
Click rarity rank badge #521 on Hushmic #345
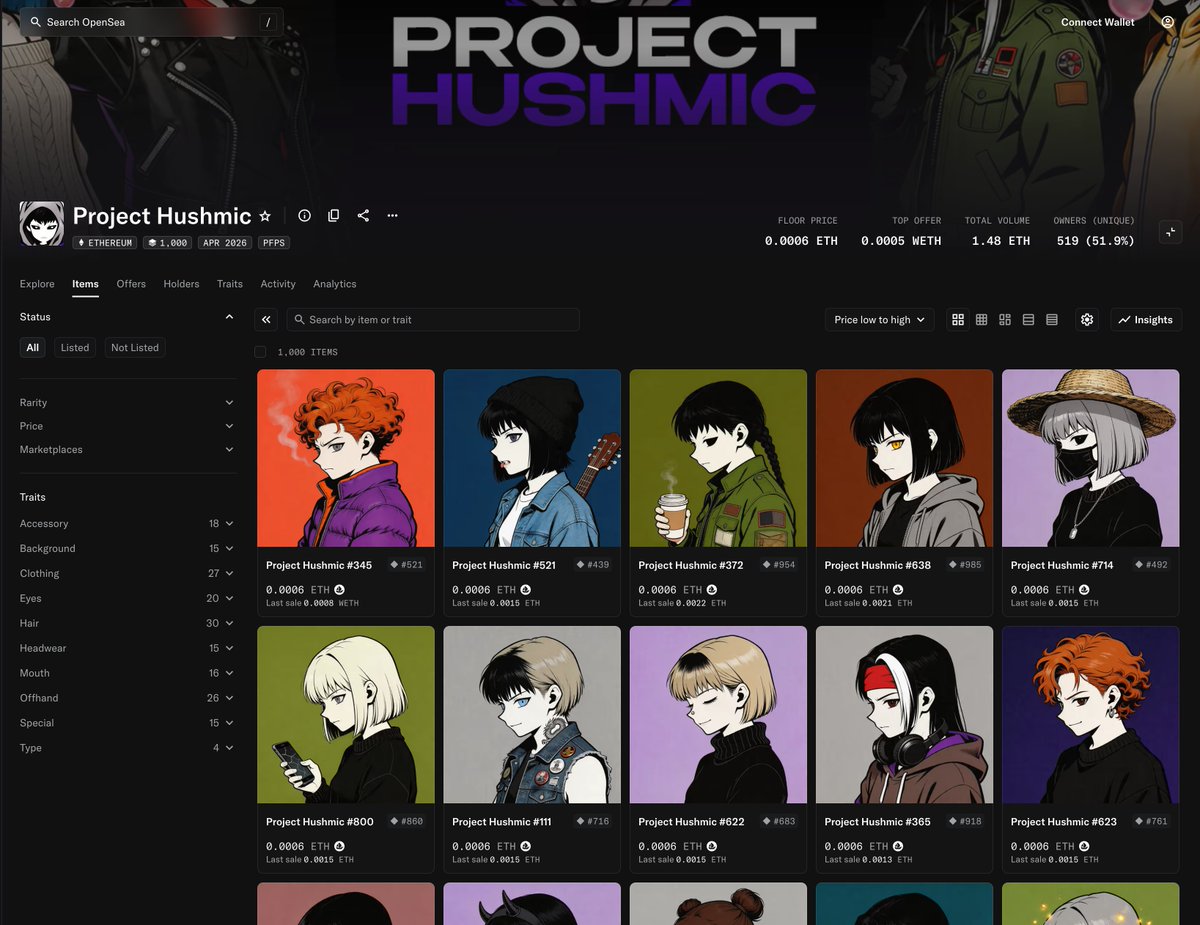tap(407, 565)
